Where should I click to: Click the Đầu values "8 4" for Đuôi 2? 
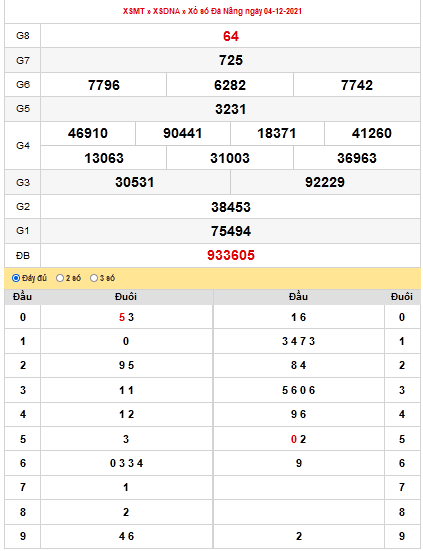coord(298,365)
